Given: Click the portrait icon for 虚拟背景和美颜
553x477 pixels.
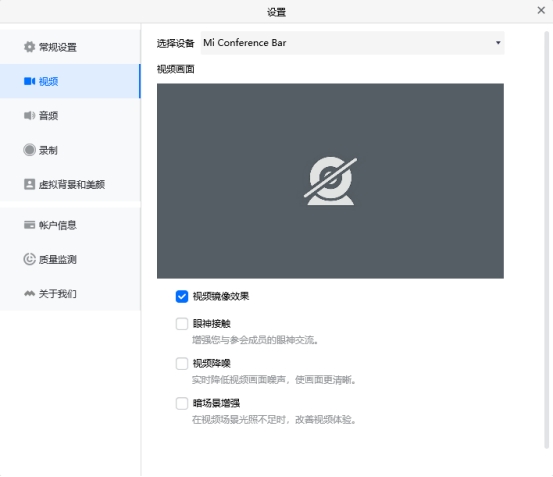Looking at the screenshot, I should click(29, 184).
